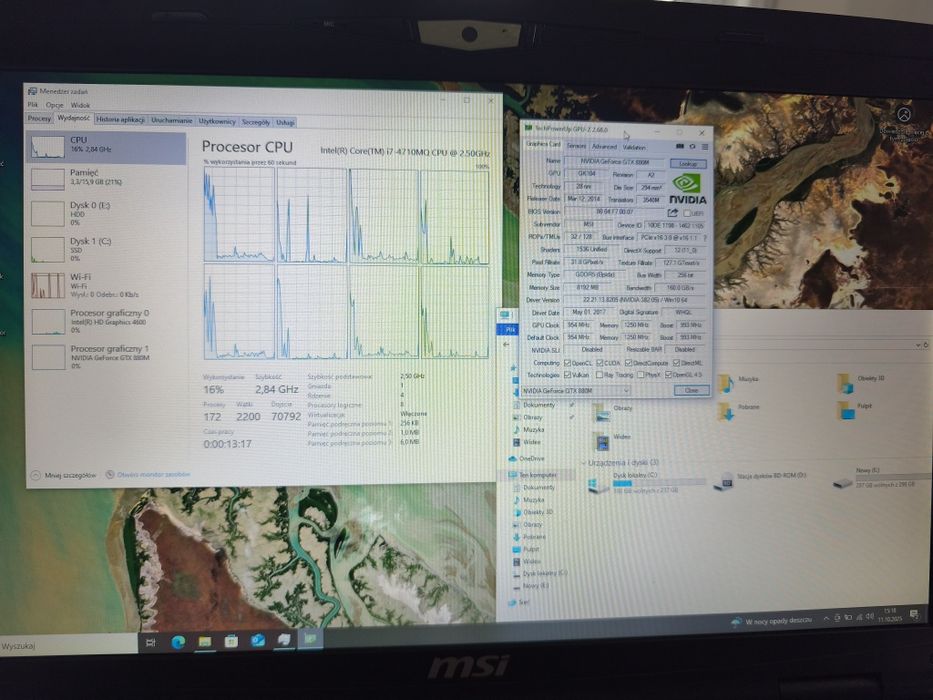Switch to the Sensors tab in GPU-Z
Screen dimensions: 933x700
point(576,146)
